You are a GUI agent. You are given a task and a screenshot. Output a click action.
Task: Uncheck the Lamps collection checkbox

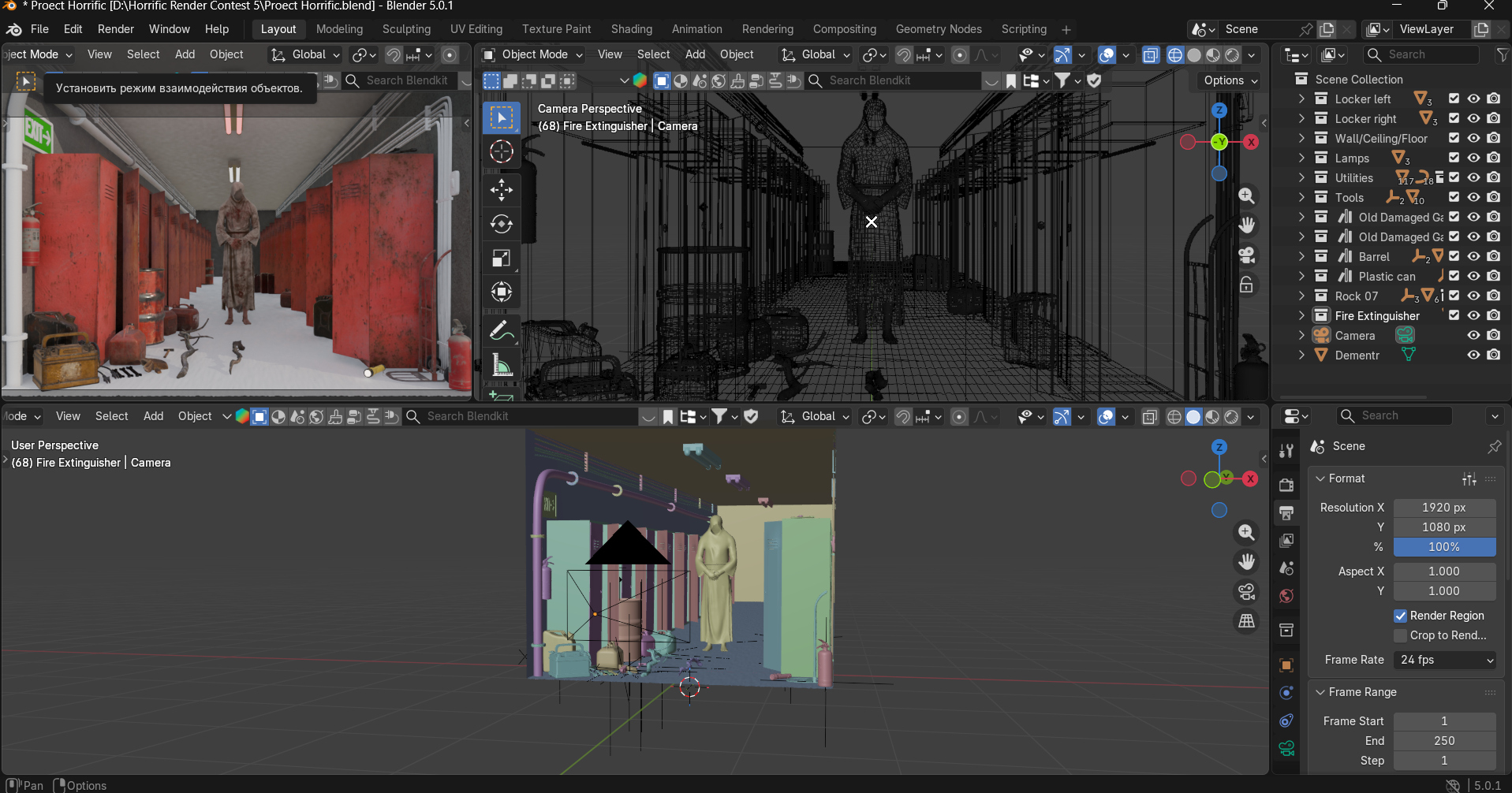[x=1454, y=158]
